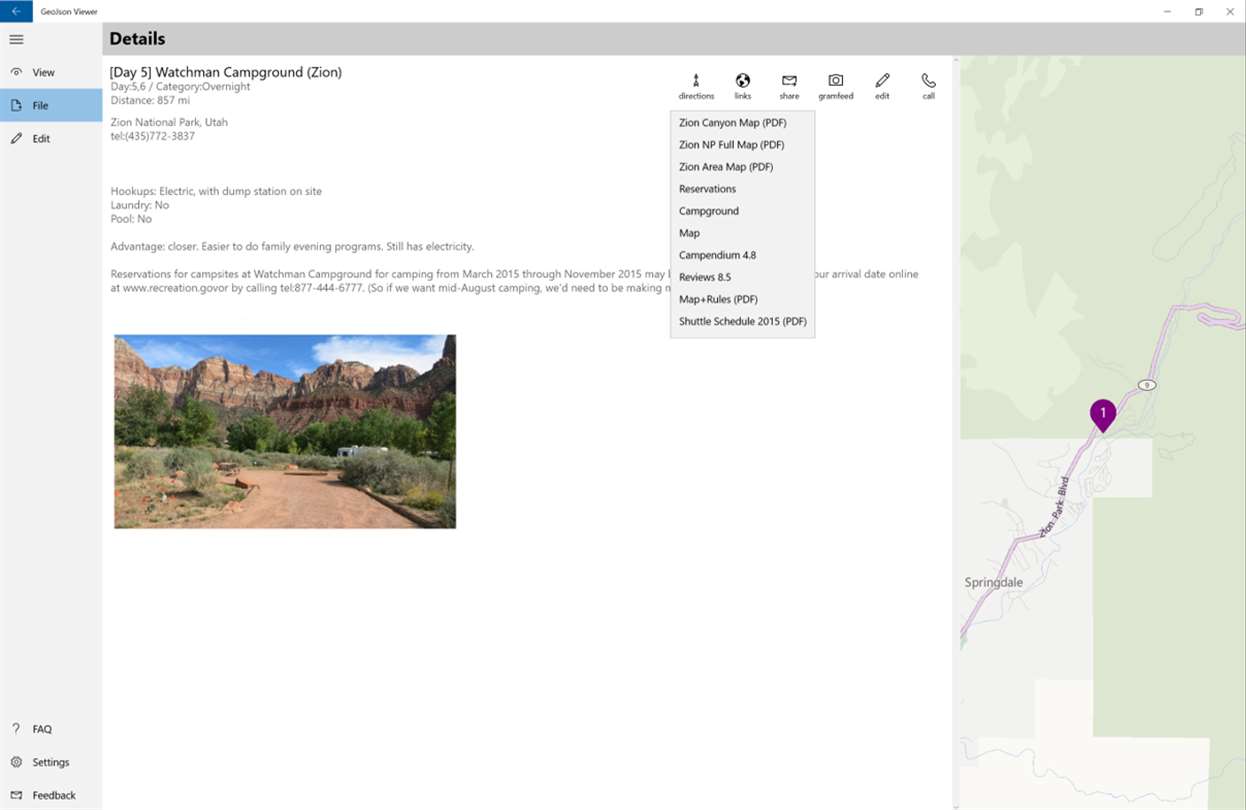Select the Edit sidebar item

pyautogui.click(x=51, y=138)
